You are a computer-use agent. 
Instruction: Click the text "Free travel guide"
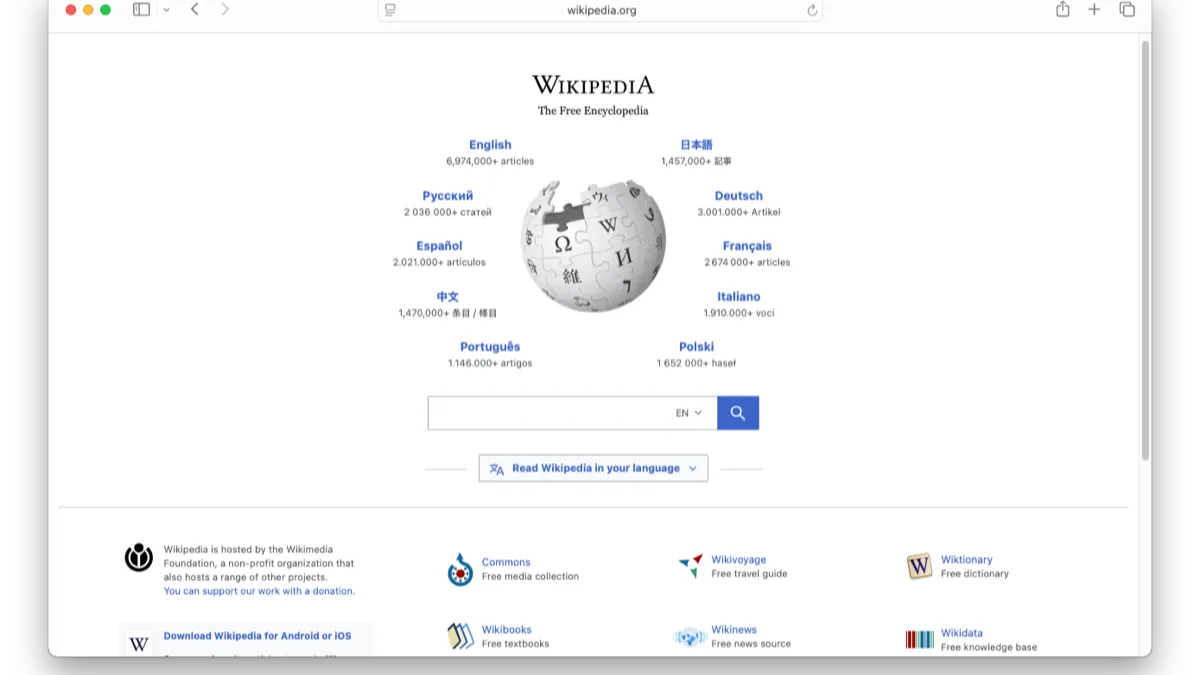pyautogui.click(x=749, y=574)
